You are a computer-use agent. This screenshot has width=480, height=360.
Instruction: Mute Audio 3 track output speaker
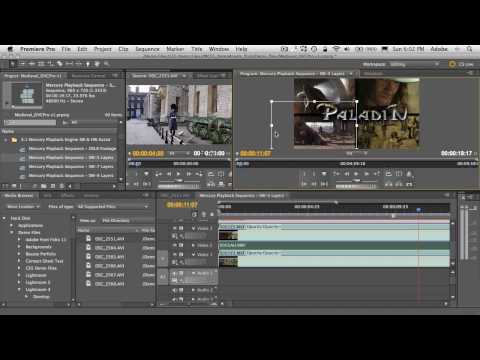pyautogui.click(x=174, y=299)
